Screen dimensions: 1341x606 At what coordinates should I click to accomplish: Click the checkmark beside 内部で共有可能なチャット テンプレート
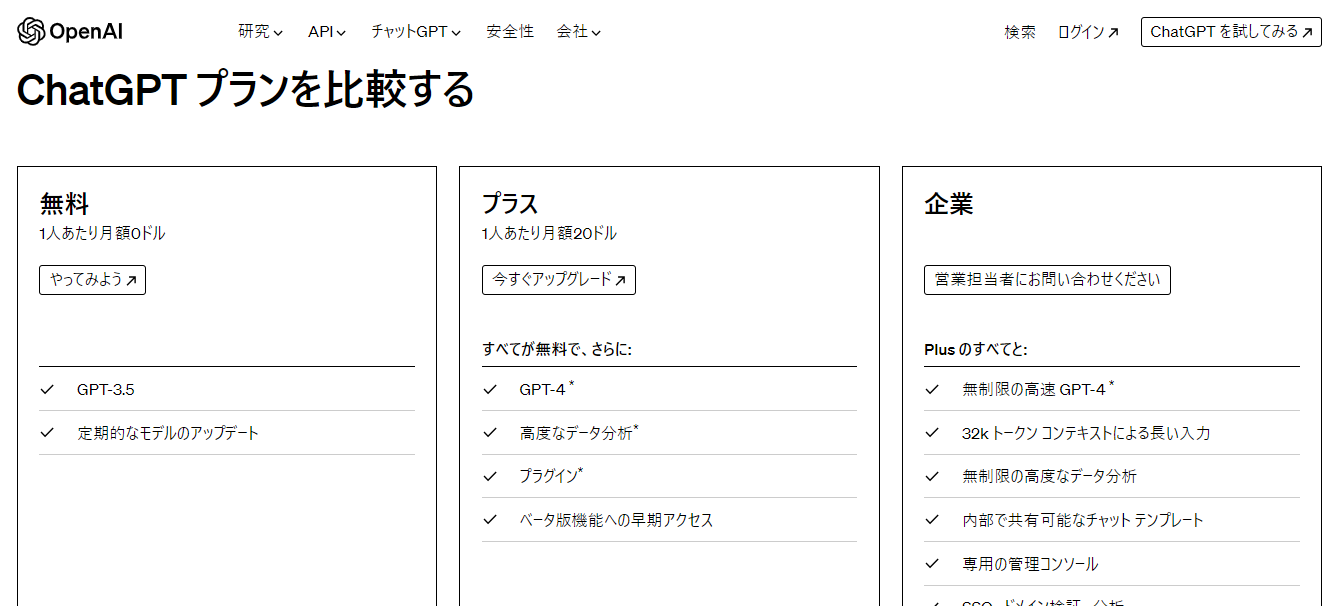(932, 520)
